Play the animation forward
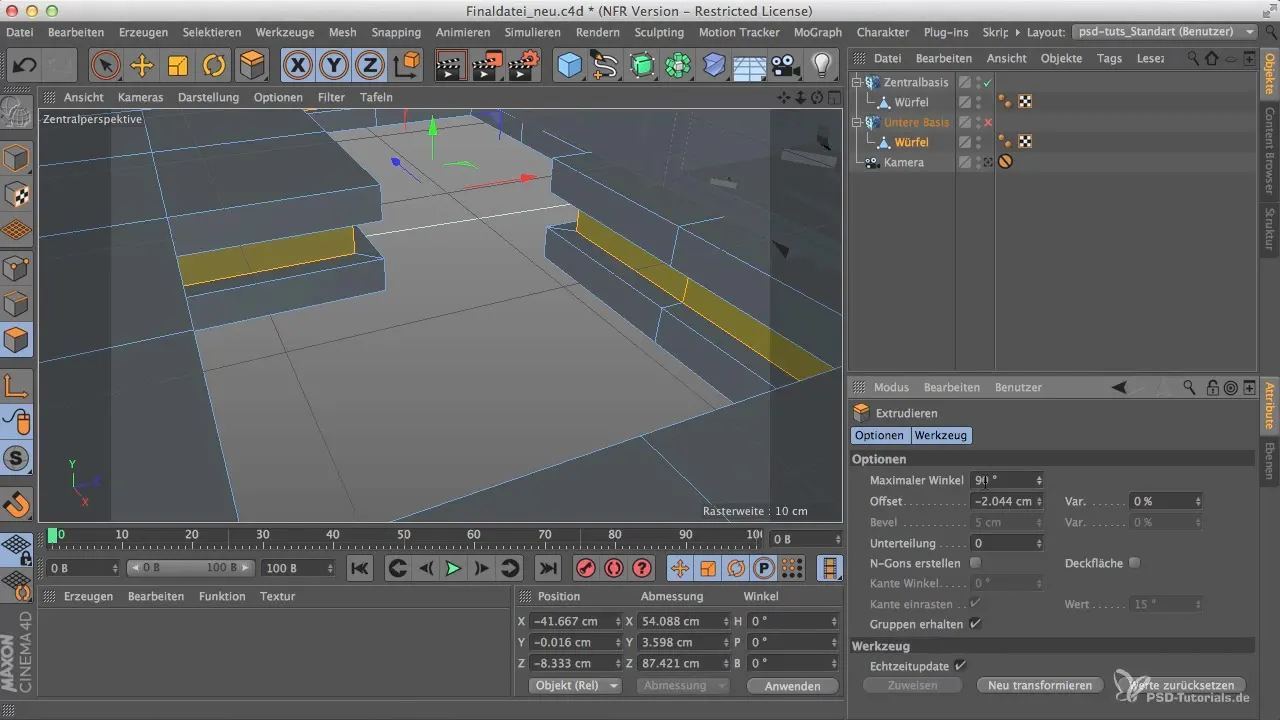The width and height of the screenshot is (1280, 720). pos(453,568)
